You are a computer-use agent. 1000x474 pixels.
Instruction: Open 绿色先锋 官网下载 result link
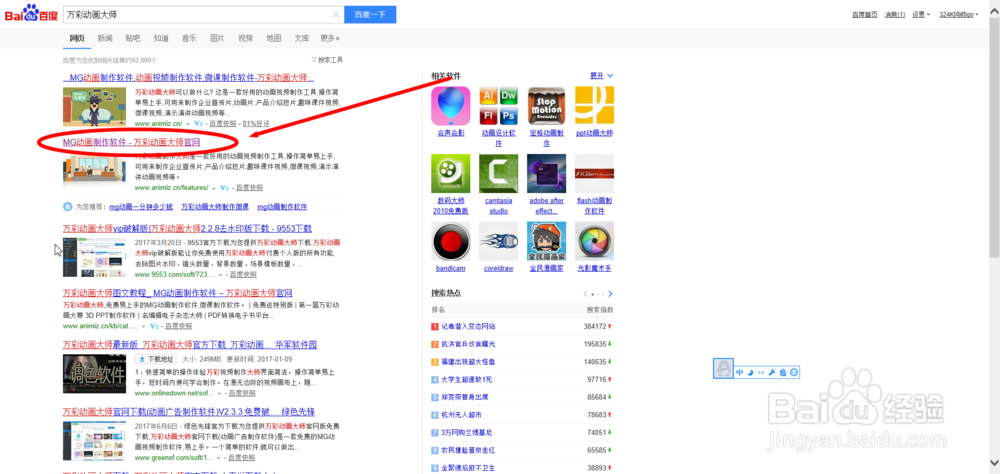click(189, 411)
